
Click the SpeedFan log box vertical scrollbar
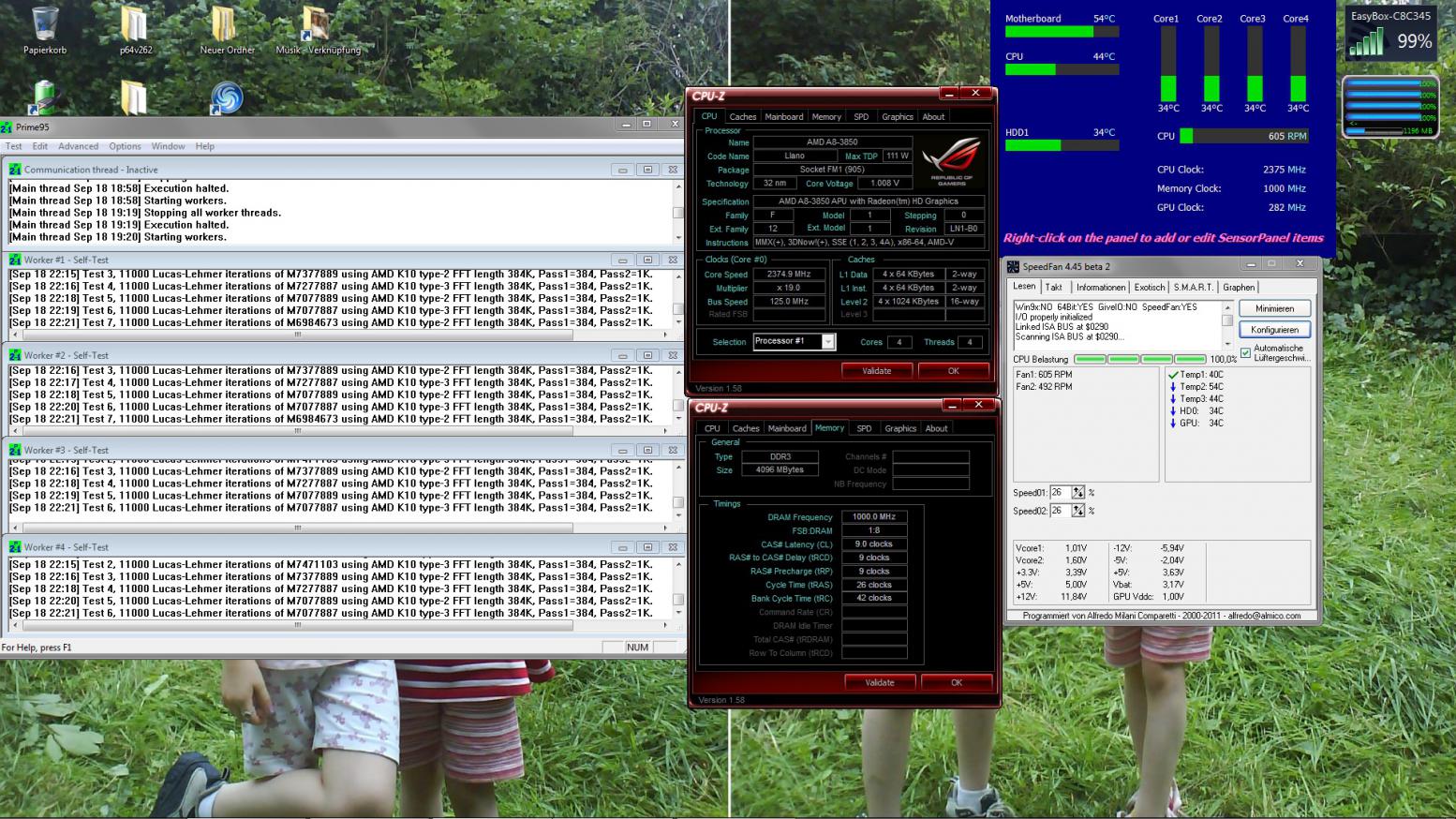[x=1227, y=325]
